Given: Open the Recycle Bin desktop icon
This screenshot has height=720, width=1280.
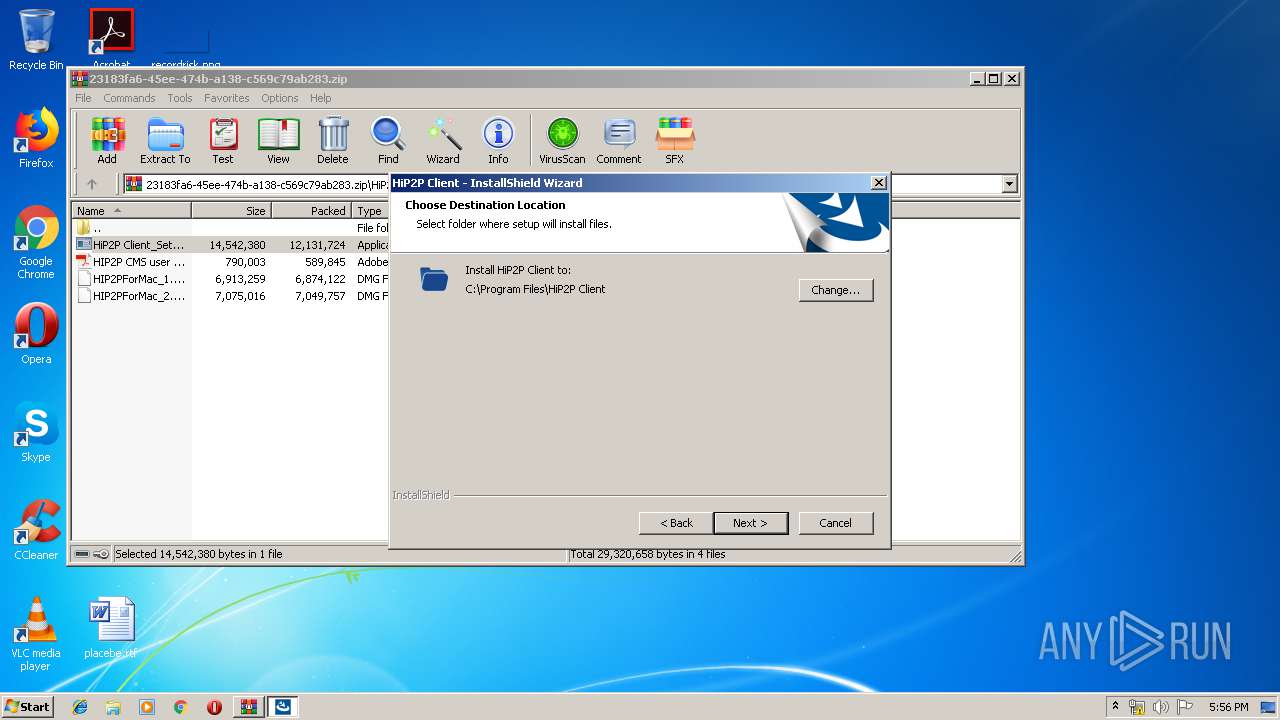Looking at the screenshot, I should [36, 40].
